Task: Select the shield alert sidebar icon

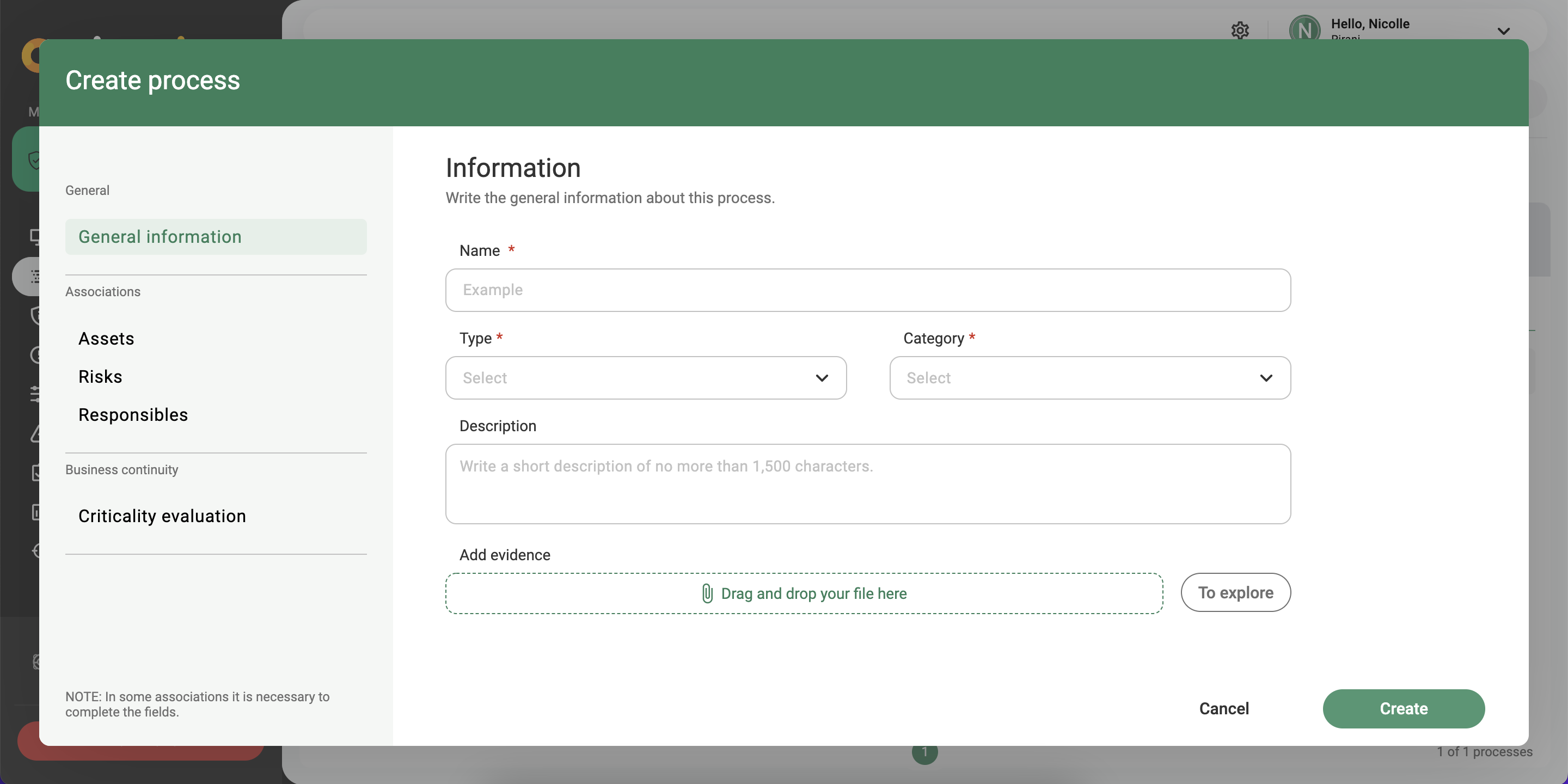Action: 35,315
